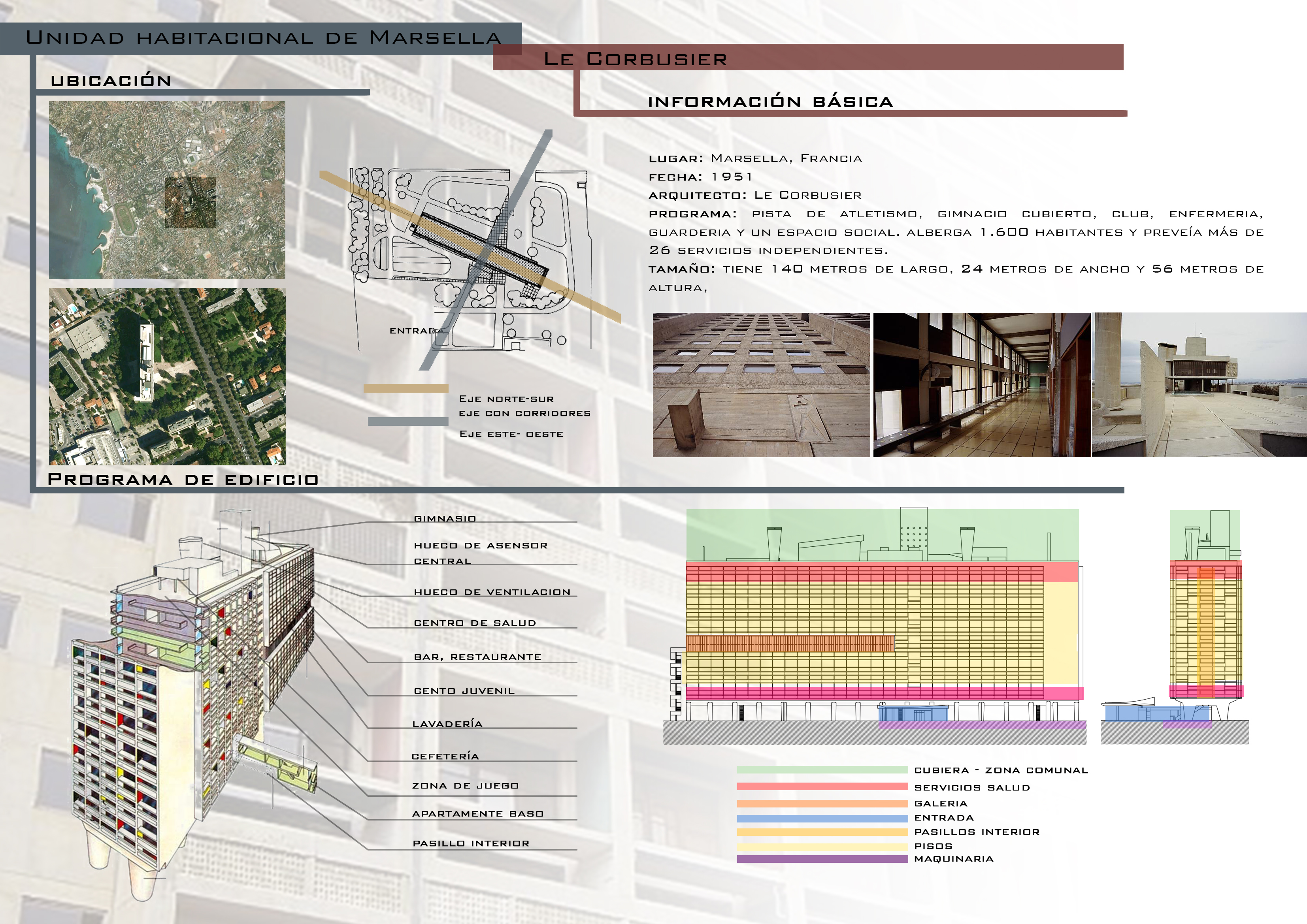Select the 'Centro de salud' callout

(x=475, y=623)
